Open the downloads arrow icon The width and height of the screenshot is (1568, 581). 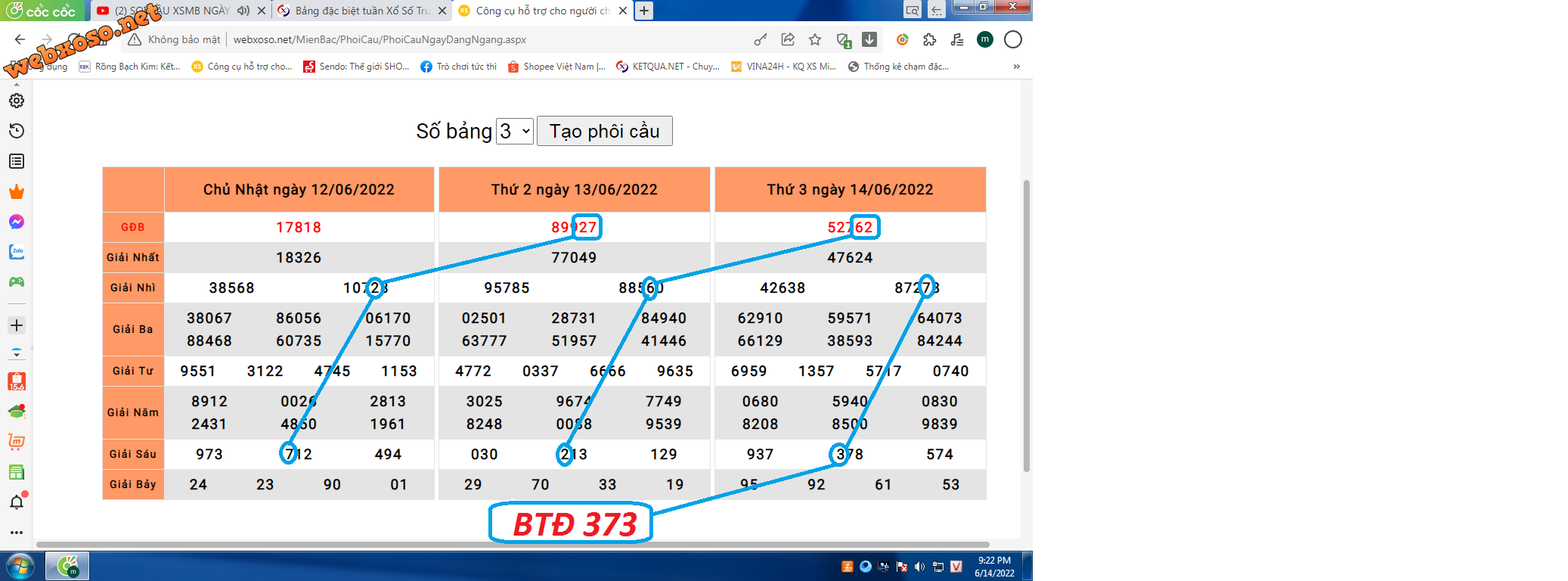click(x=869, y=39)
